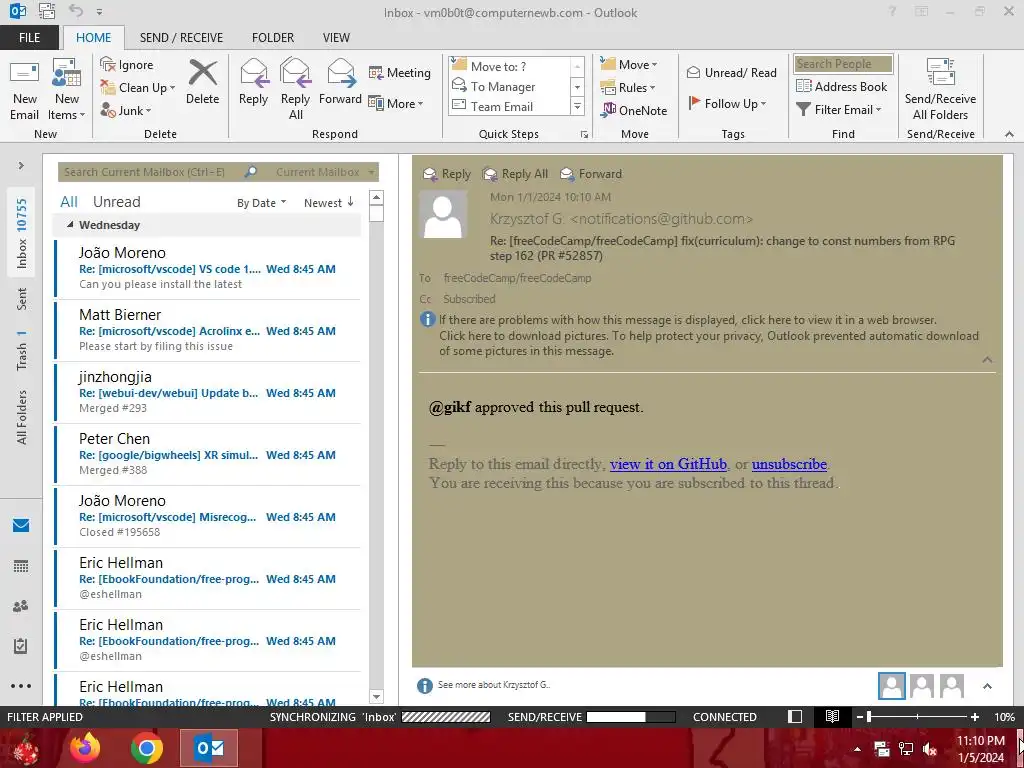
Task: Create a New Email
Action: 24,89
